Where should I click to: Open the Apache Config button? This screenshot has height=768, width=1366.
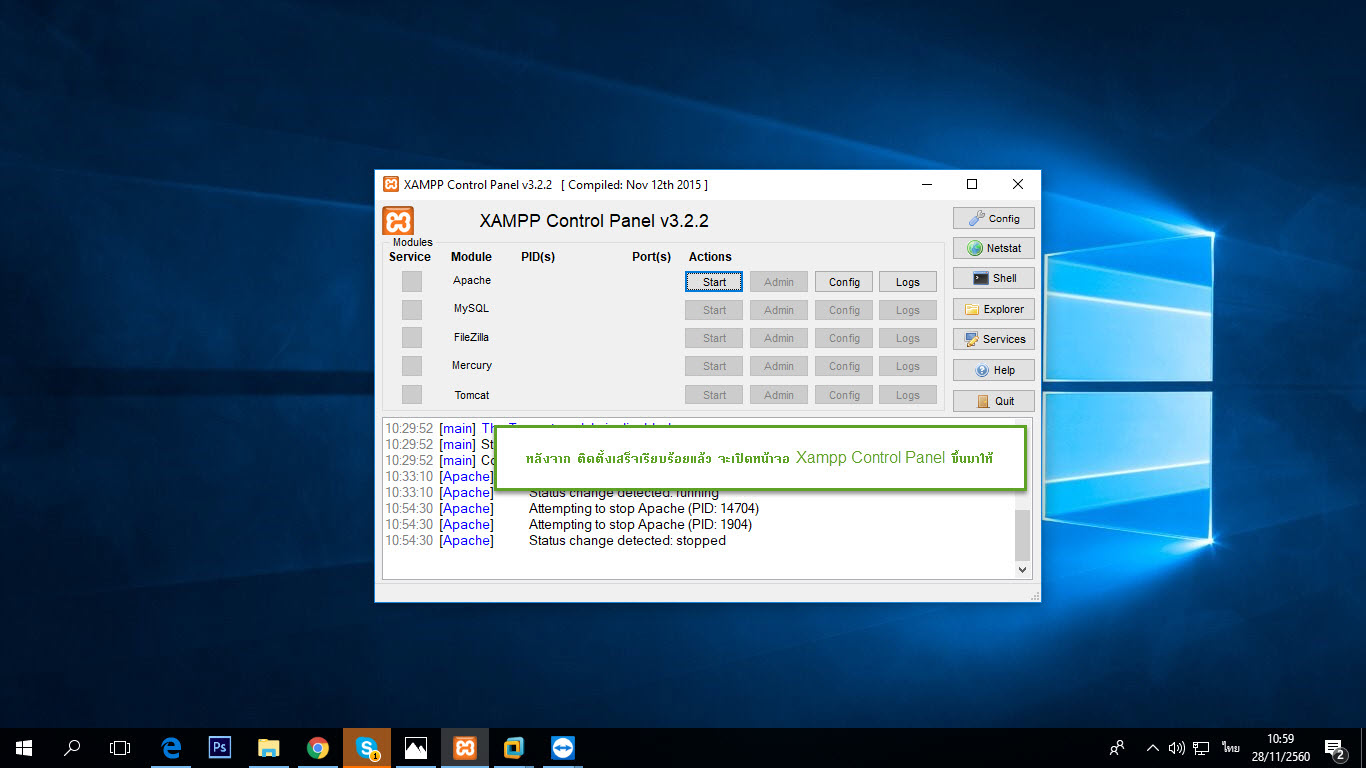click(x=844, y=282)
